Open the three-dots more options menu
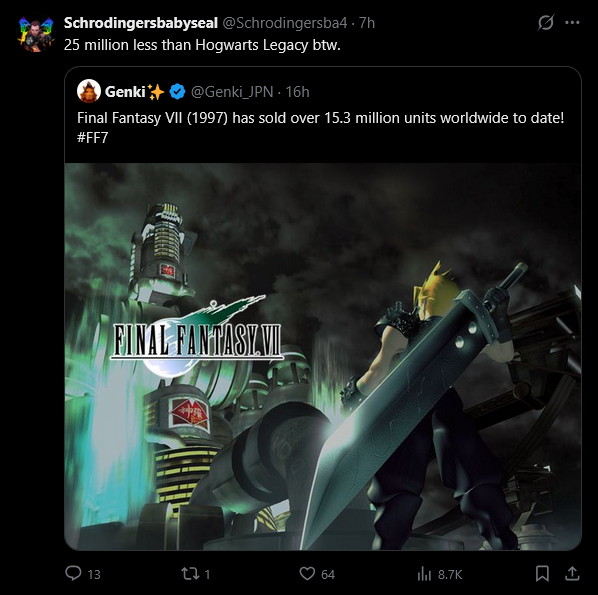Viewport: 598px width, 595px height. click(572, 23)
